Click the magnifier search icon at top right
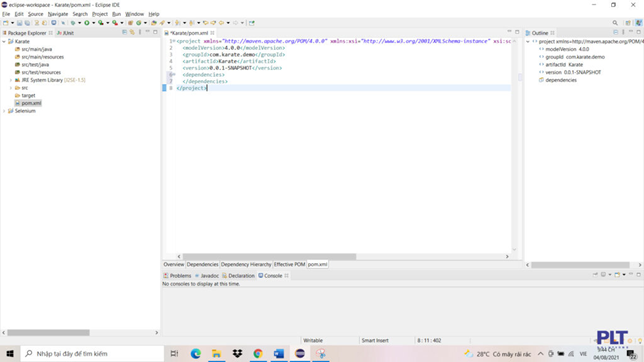The height and width of the screenshot is (362, 644). coord(615,23)
